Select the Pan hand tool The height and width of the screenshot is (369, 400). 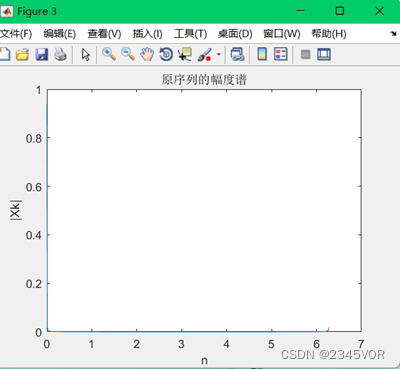[x=147, y=54]
